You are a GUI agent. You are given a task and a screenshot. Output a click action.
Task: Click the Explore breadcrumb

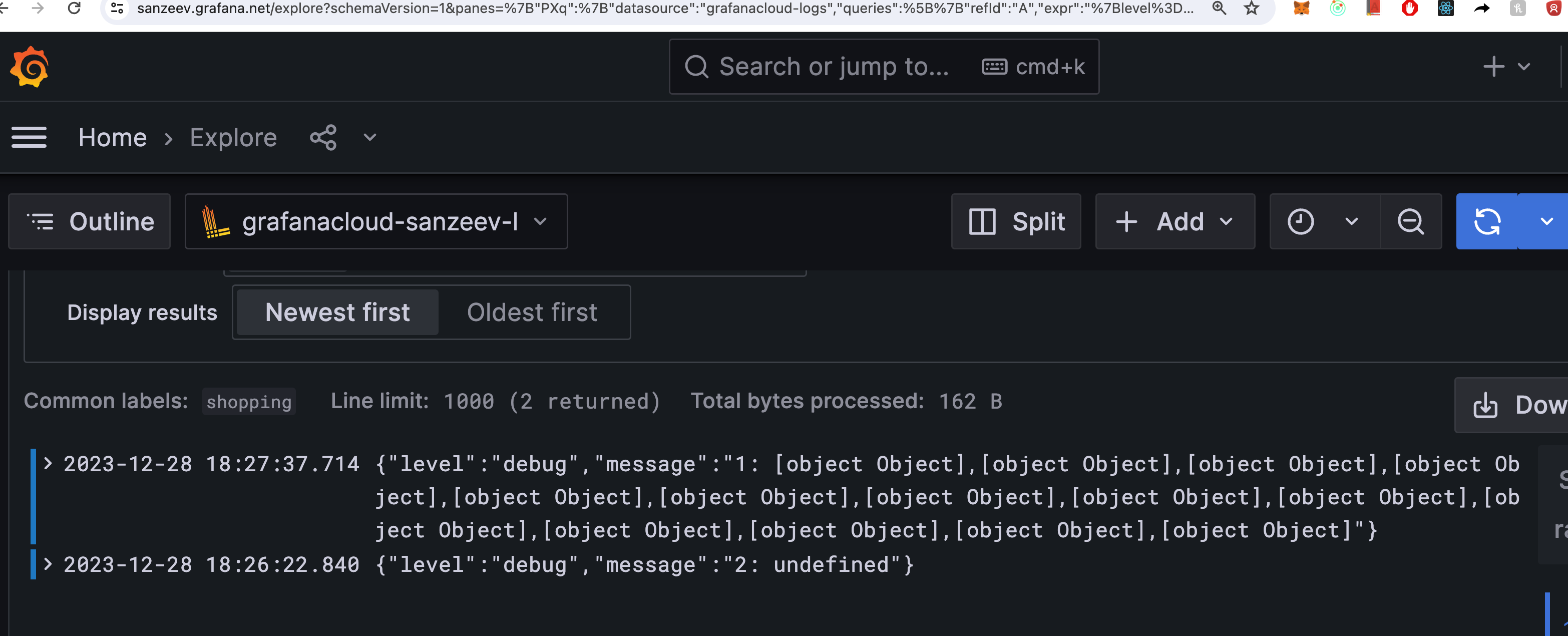click(x=233, y=138)
